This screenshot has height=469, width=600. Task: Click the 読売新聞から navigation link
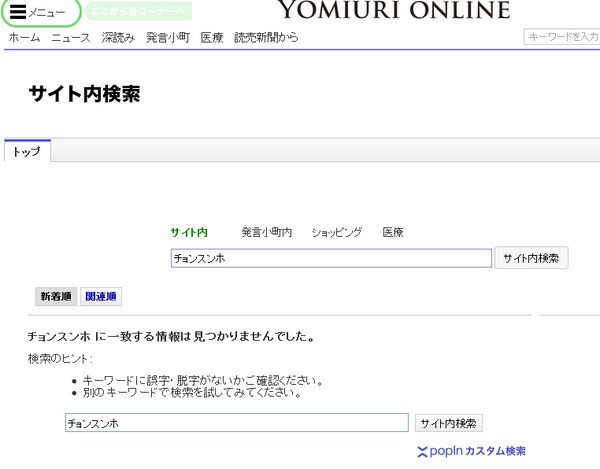(266, 37)
